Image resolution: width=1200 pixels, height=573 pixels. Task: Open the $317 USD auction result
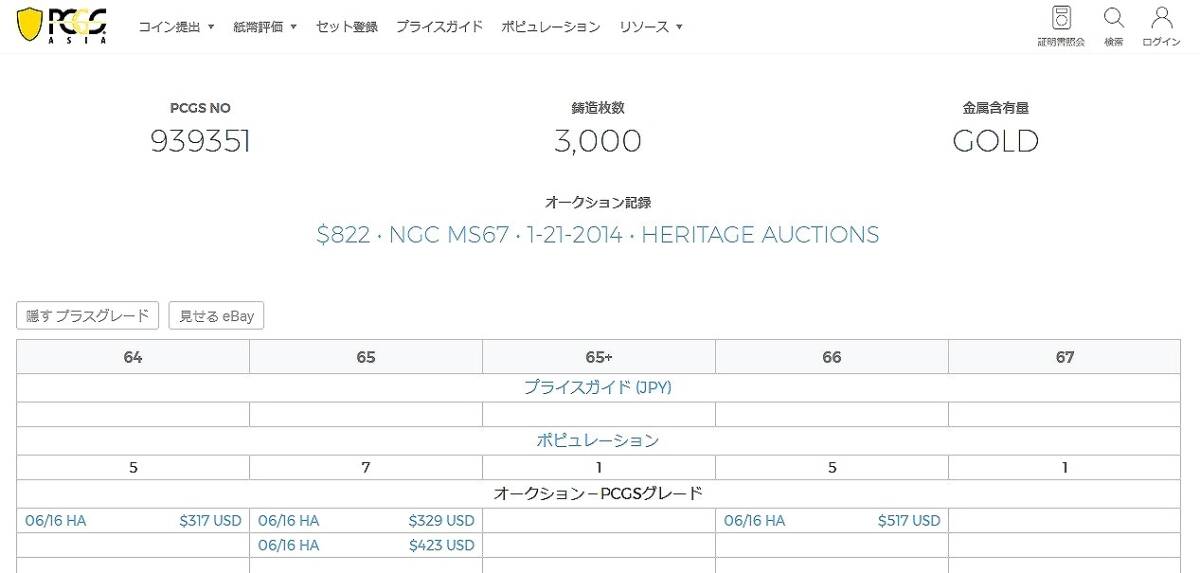pos(210,521)
